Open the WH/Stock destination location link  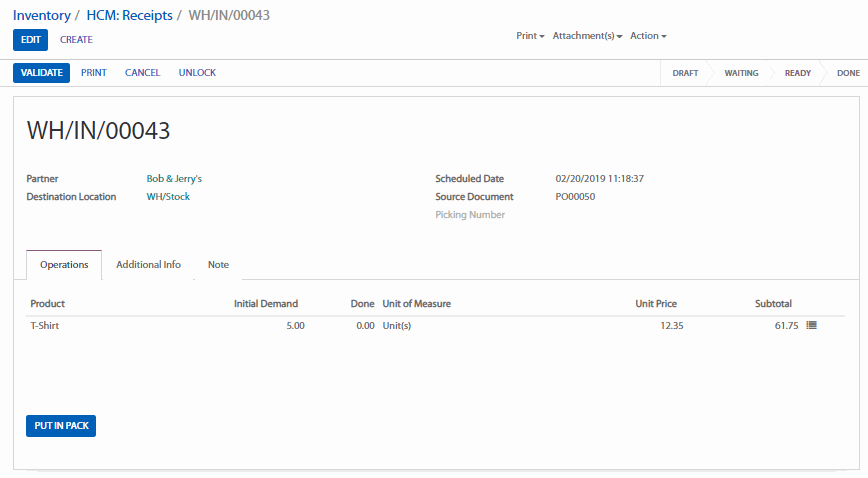tap(168, 197)
